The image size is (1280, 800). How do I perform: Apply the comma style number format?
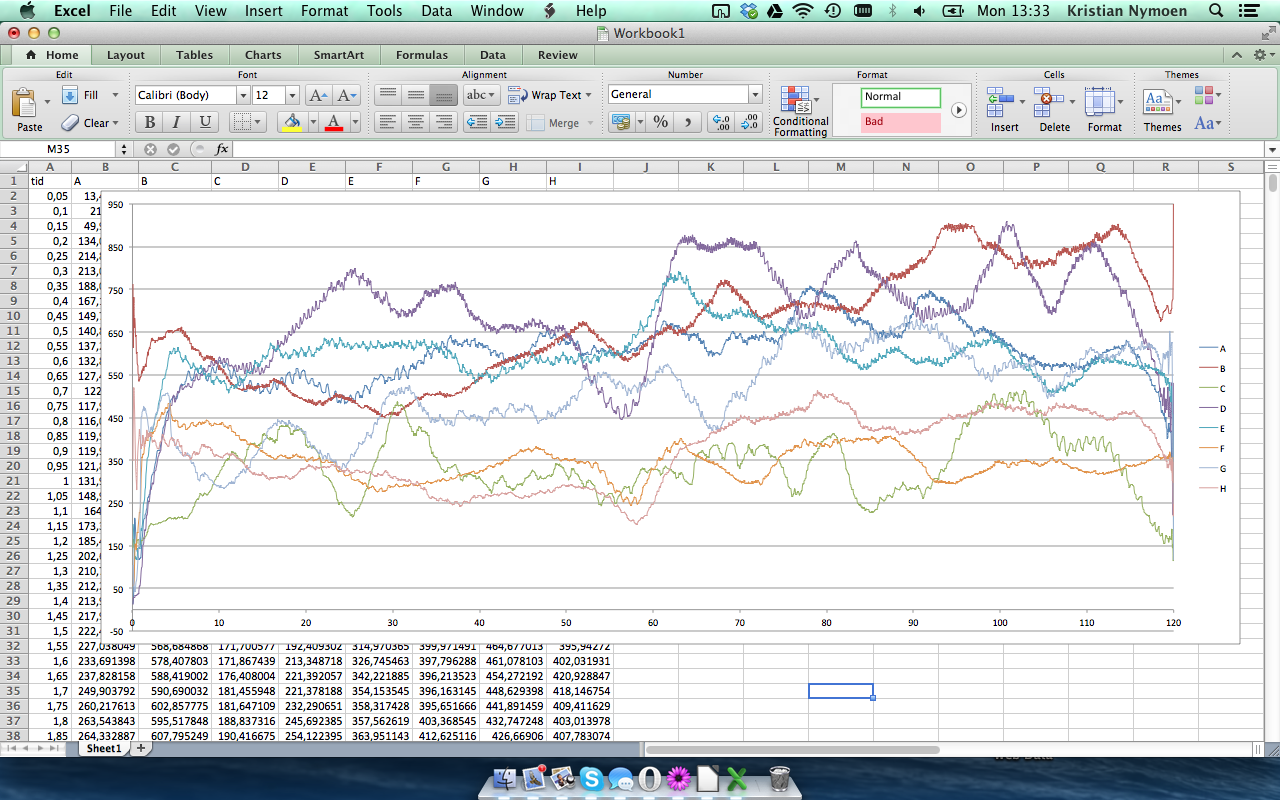687,122
